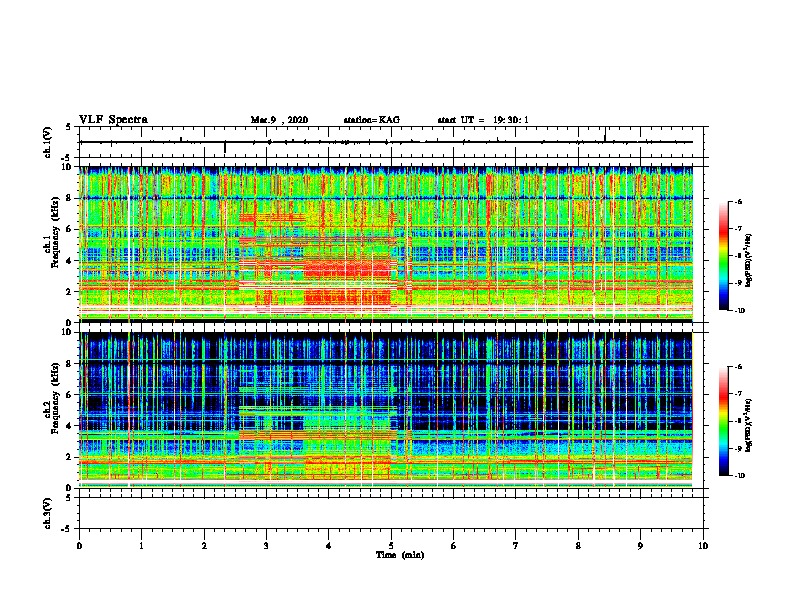Click time axis tick label "2"
Screen dimensions: 792x612
(x=204, y=546)
